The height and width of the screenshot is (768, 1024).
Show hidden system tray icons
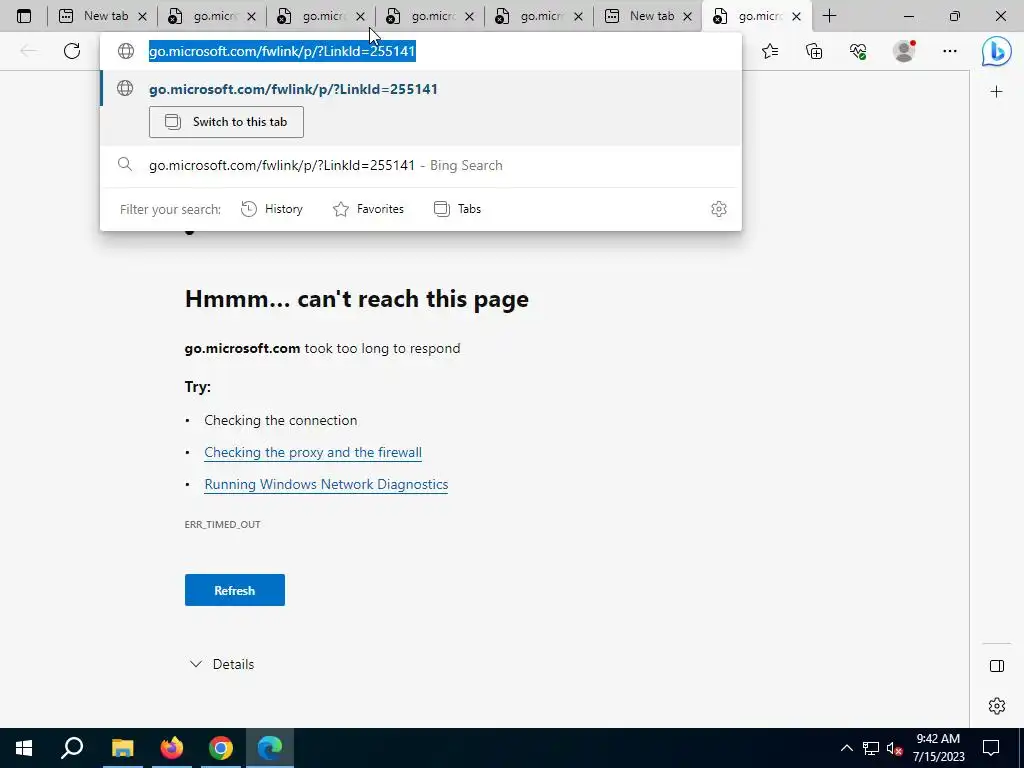coord(846,748)
